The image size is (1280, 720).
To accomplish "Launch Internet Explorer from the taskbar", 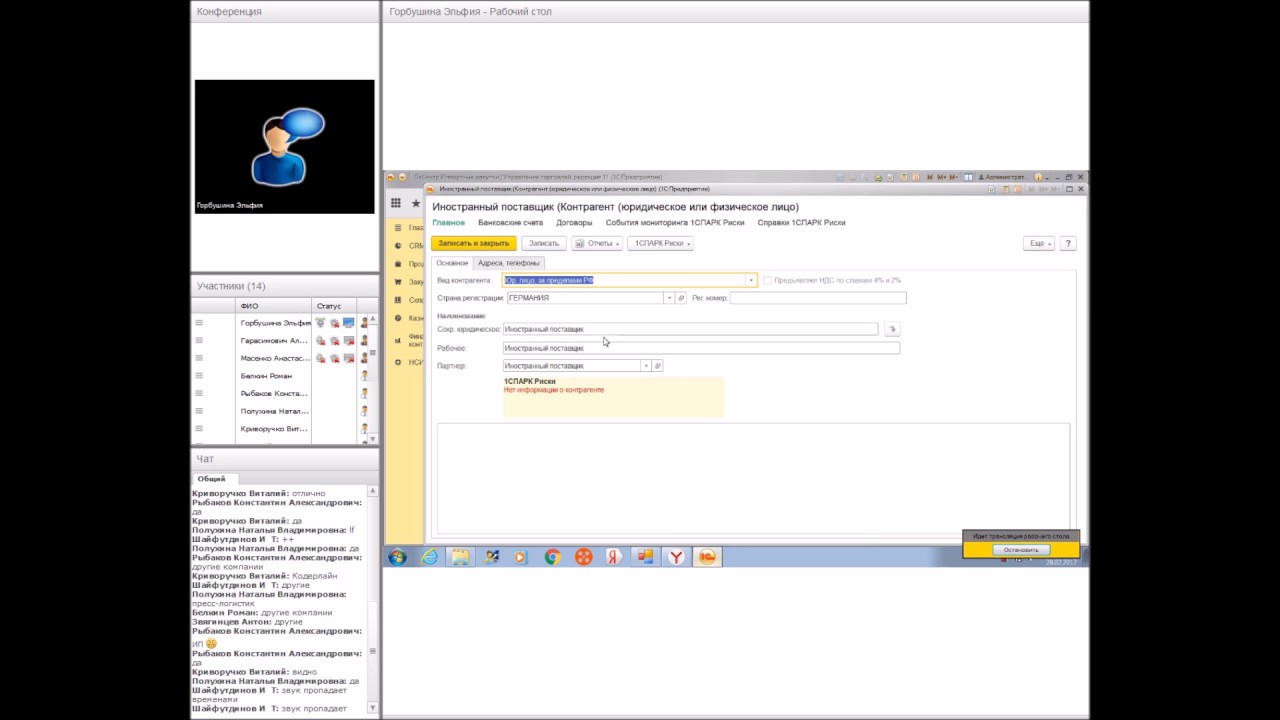I will (x=429, y=557).
